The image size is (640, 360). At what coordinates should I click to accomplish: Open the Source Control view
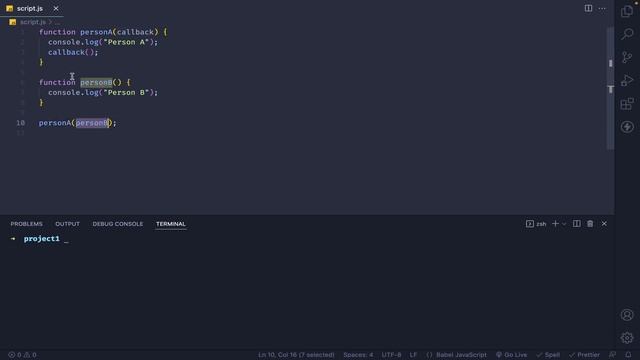point(627,57)
